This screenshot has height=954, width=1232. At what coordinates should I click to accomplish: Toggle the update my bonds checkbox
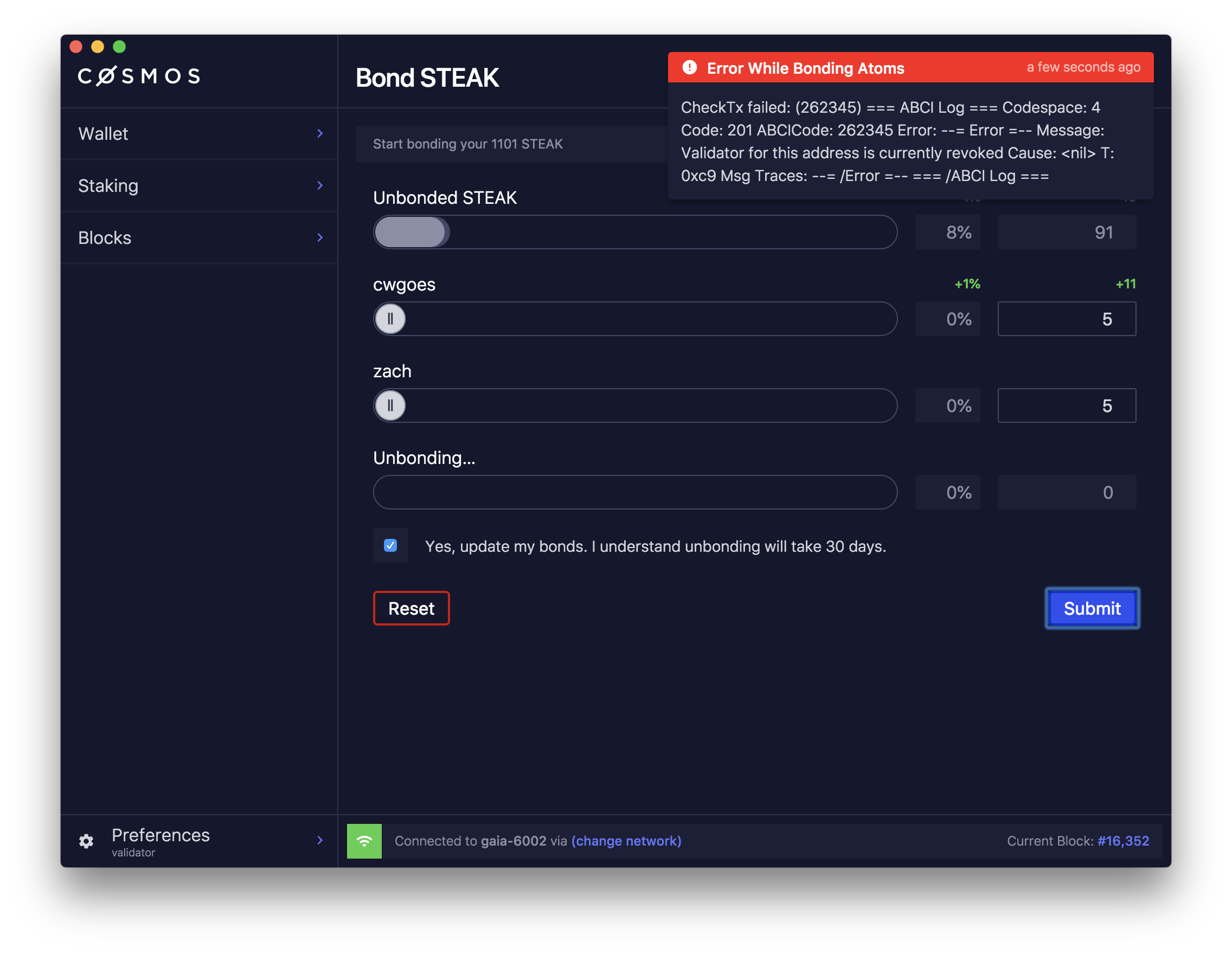click(390, 545)
